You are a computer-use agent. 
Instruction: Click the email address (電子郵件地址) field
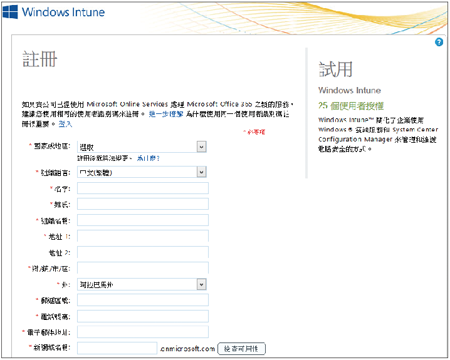point(143,332)
